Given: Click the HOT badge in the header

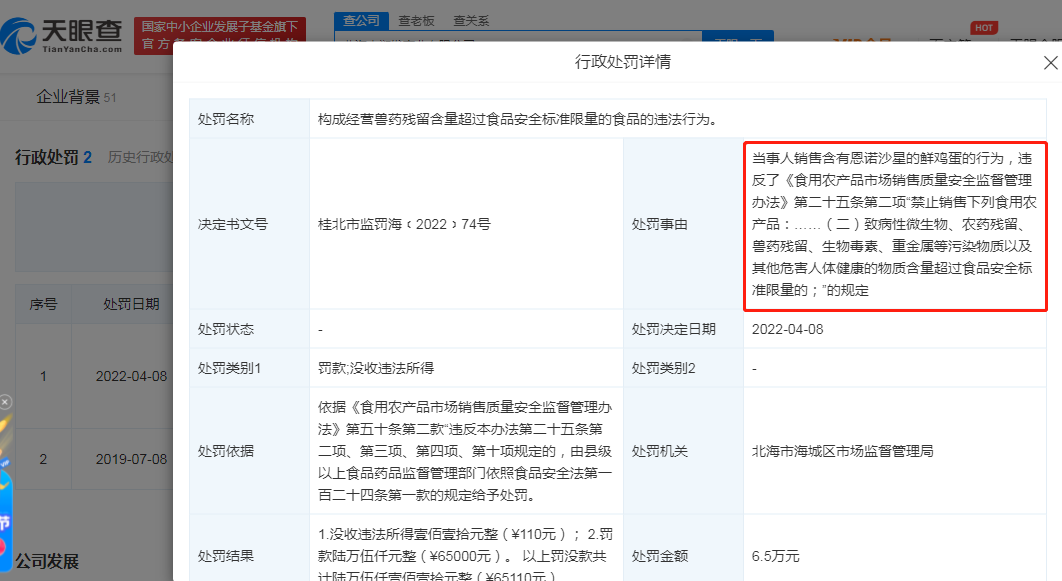Looking at the screenshot, I should (984, 27).
